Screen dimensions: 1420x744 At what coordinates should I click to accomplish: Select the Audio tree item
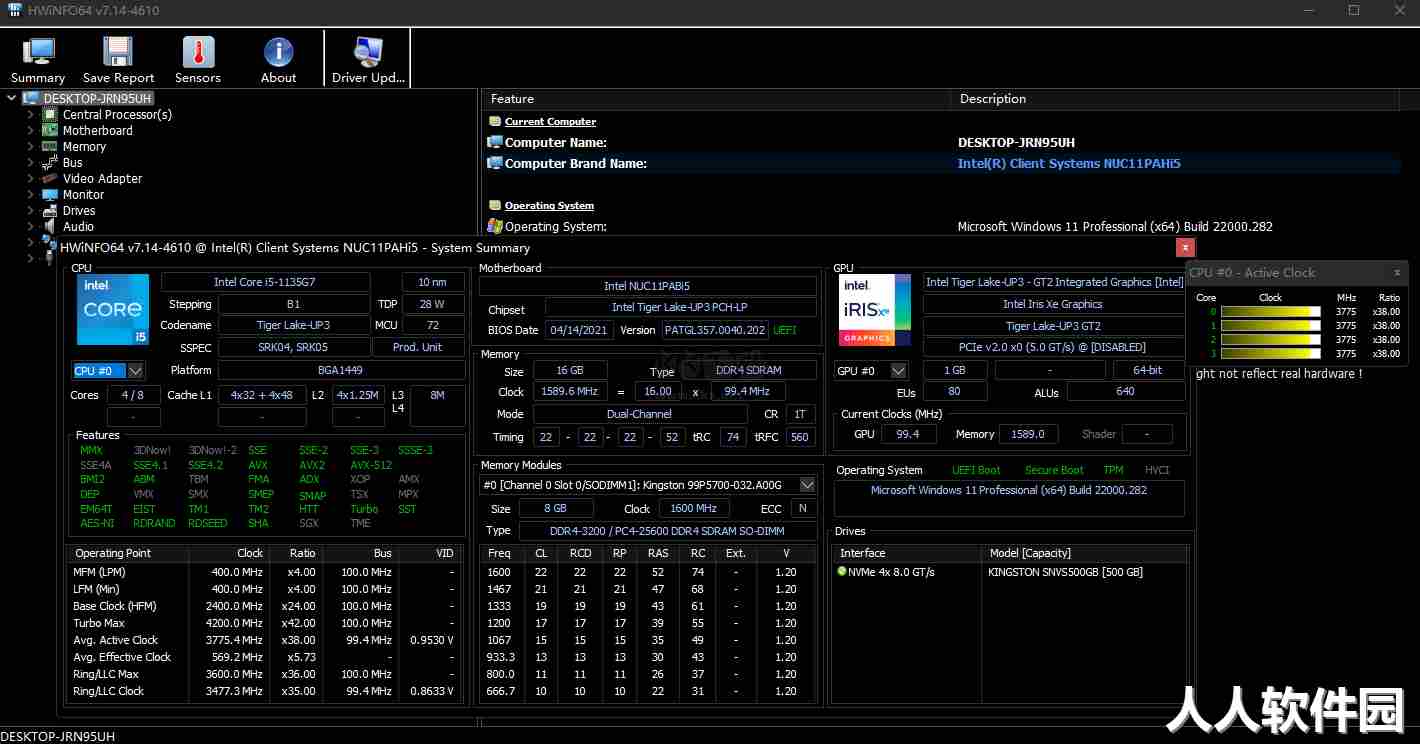[78, 227]
